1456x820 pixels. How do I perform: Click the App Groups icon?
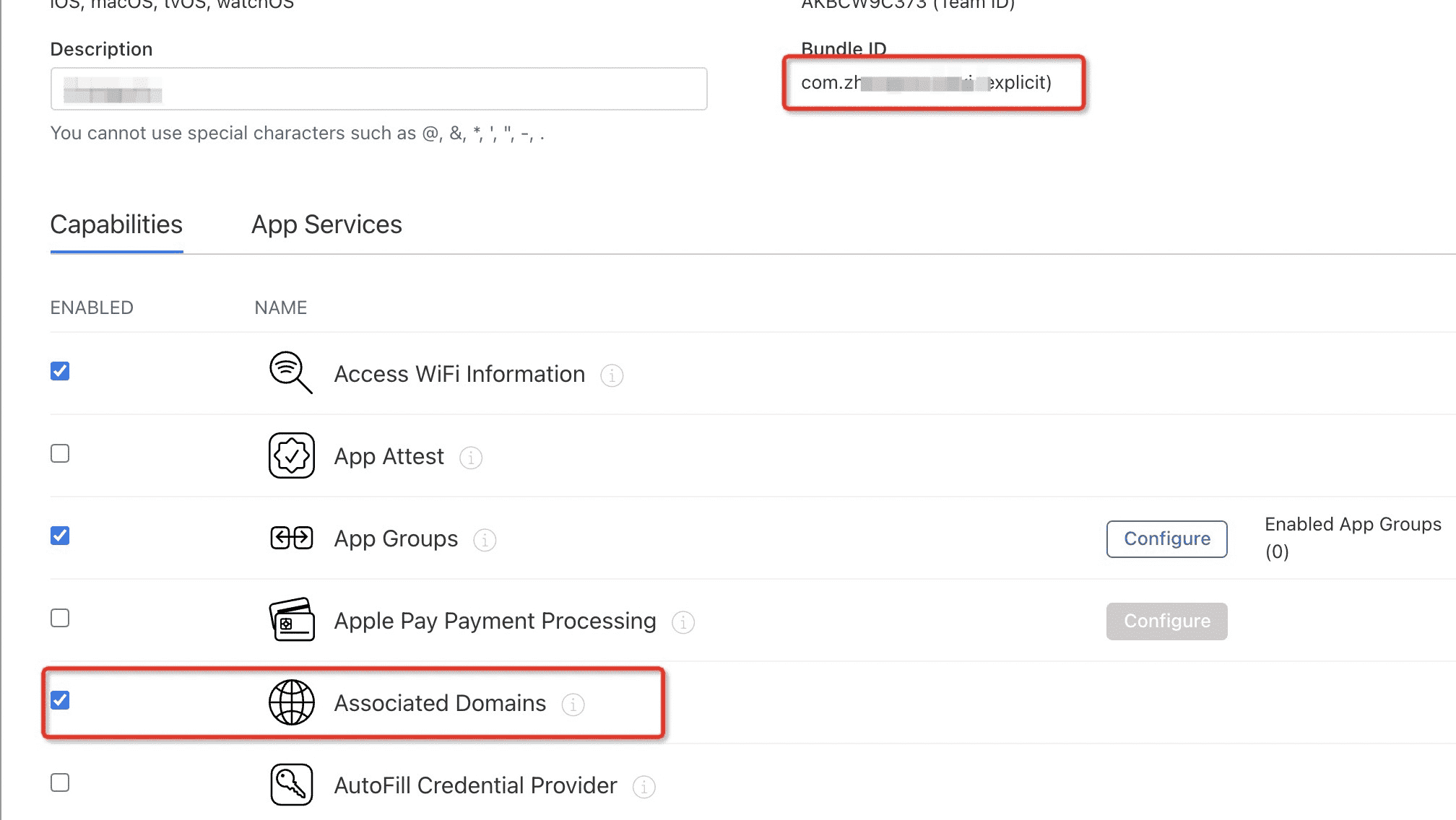(x=290, y=538)
